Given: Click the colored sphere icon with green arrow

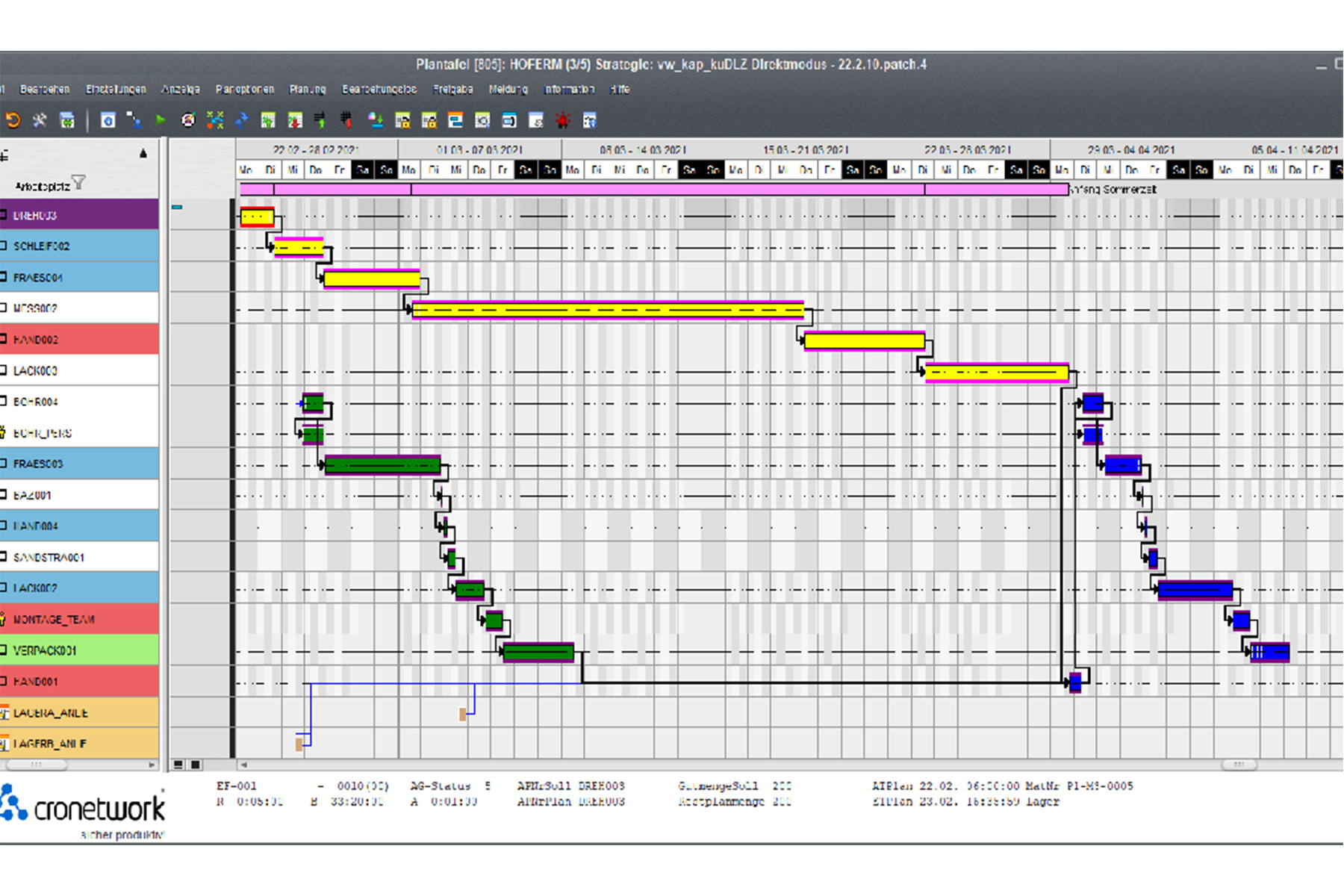Looking at the screenshot, I should point(376,120).
